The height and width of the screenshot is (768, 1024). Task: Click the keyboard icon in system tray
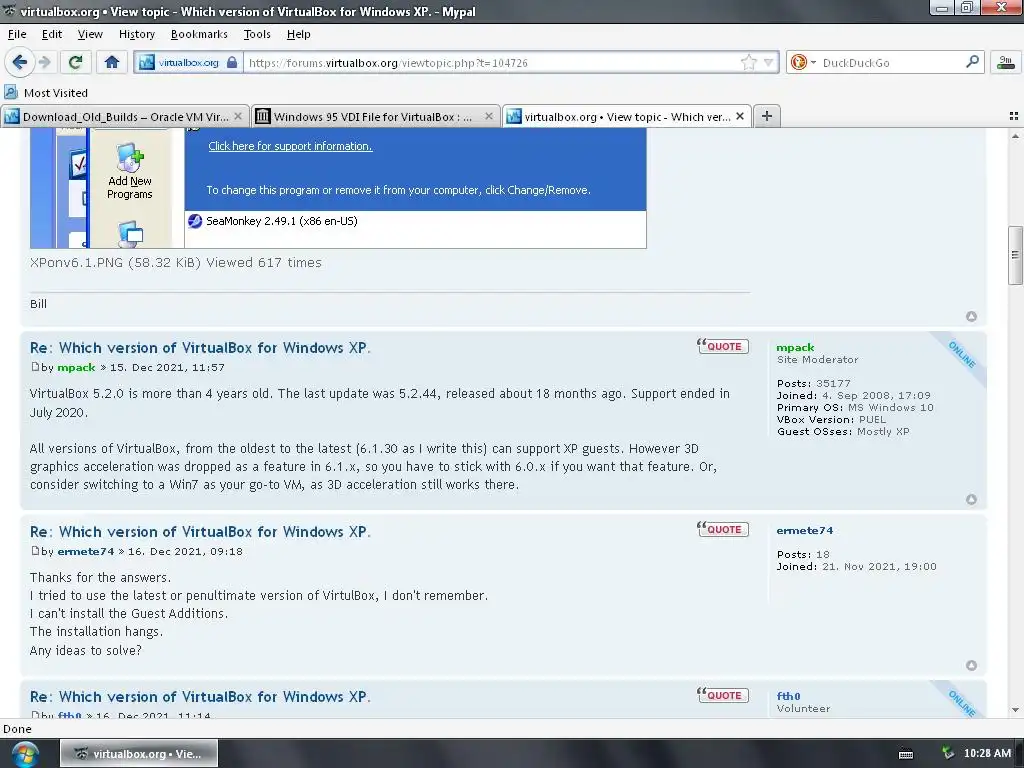click(x=906, y=754)
